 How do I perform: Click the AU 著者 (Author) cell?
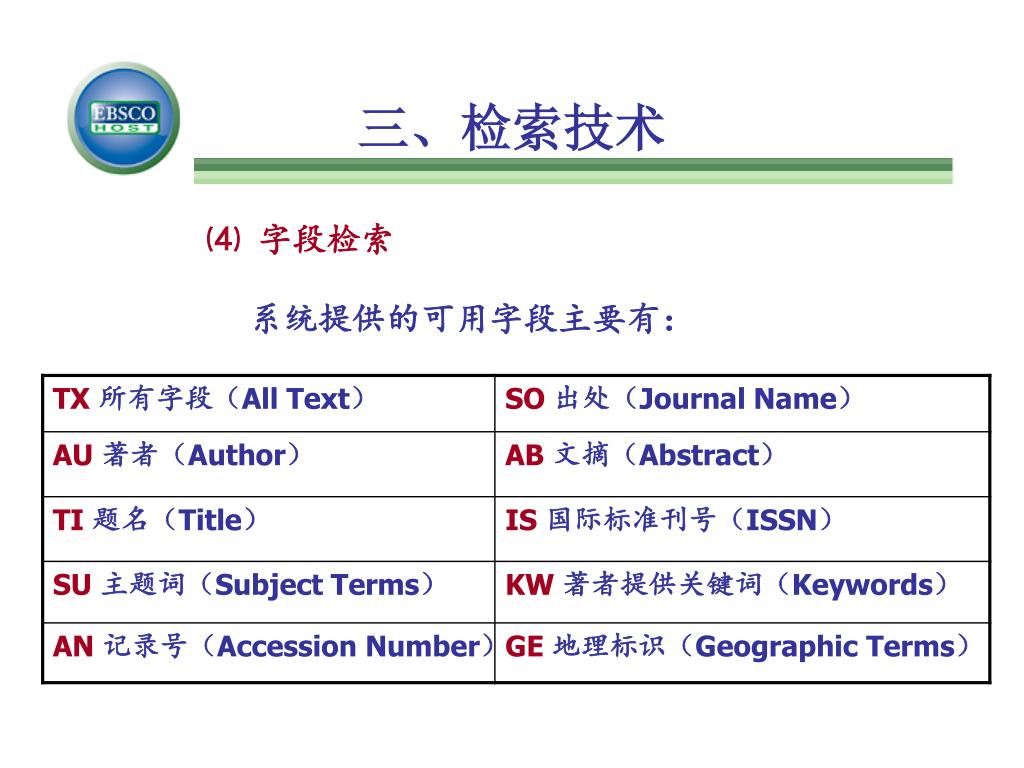point(269,464)
